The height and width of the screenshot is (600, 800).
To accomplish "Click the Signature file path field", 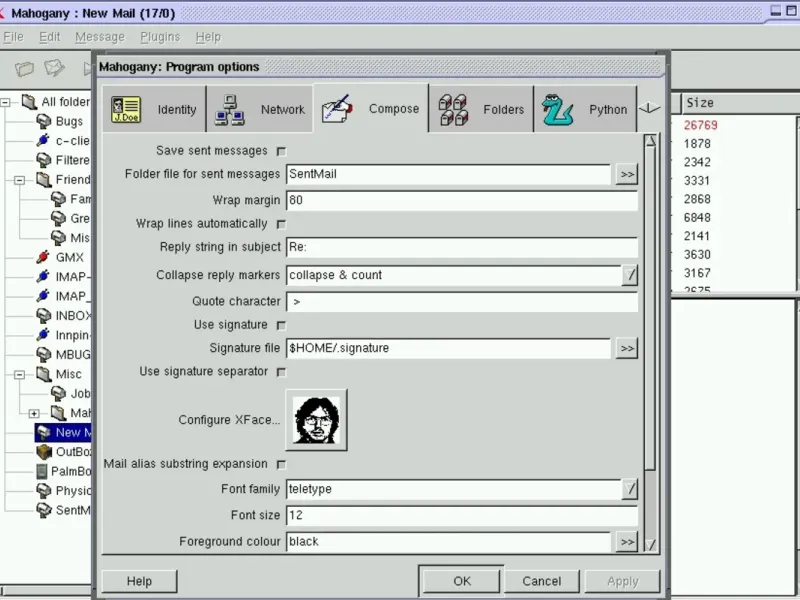I will tap(448, 348).
